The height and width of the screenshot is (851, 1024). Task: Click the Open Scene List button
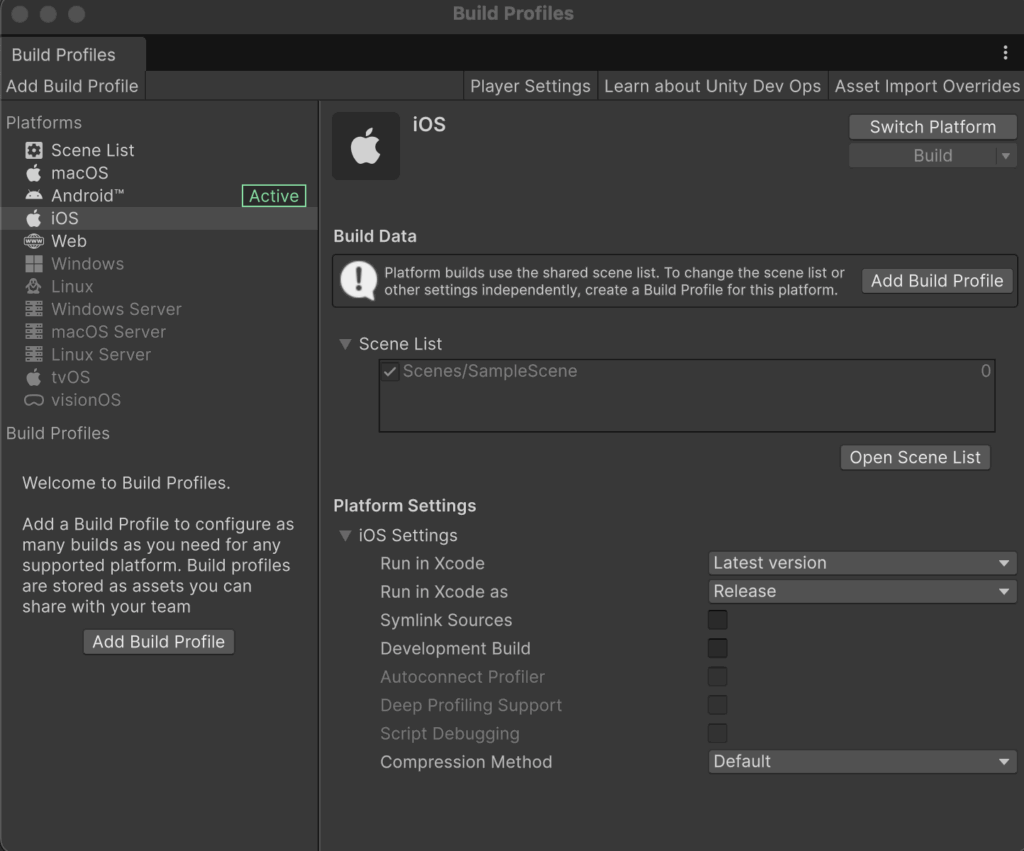click(915, 457)
